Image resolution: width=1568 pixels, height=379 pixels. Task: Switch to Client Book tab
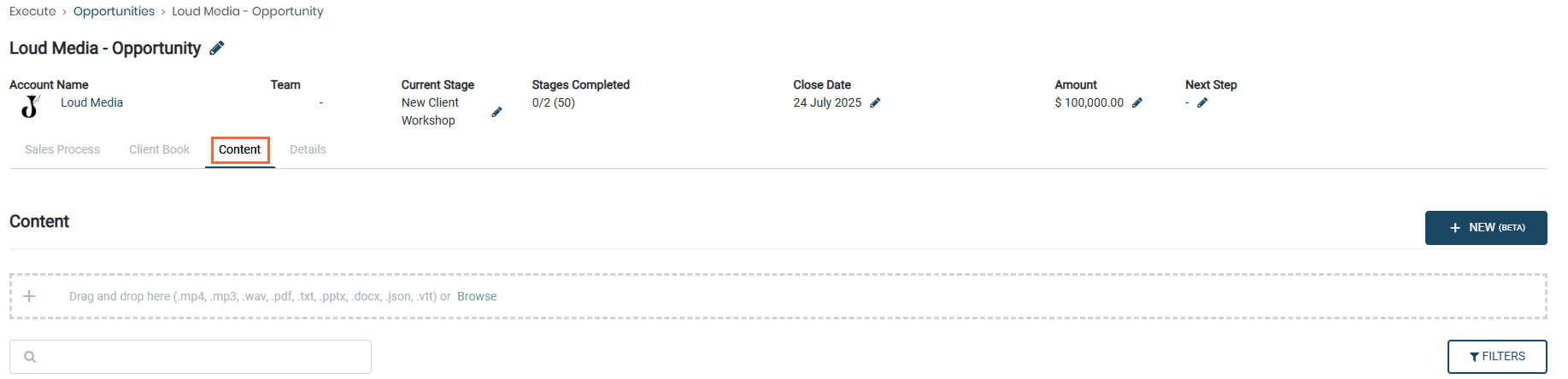(160, 149)
